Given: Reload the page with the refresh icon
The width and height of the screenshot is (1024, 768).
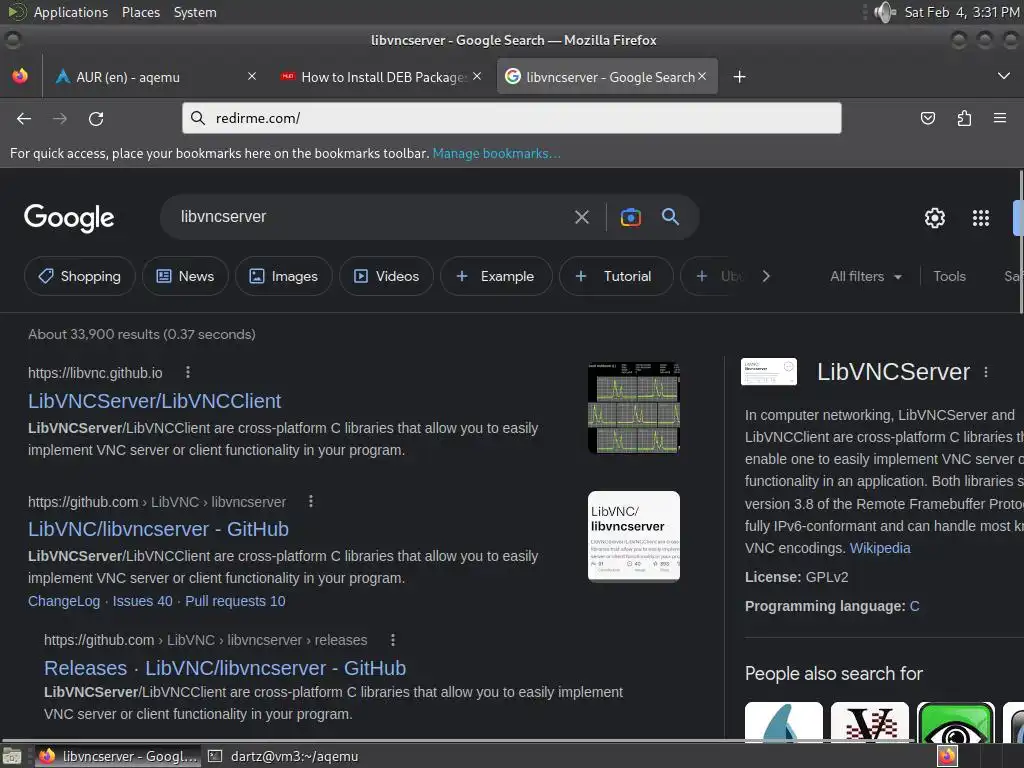Looking at the screenshot, I should point(96,118).
